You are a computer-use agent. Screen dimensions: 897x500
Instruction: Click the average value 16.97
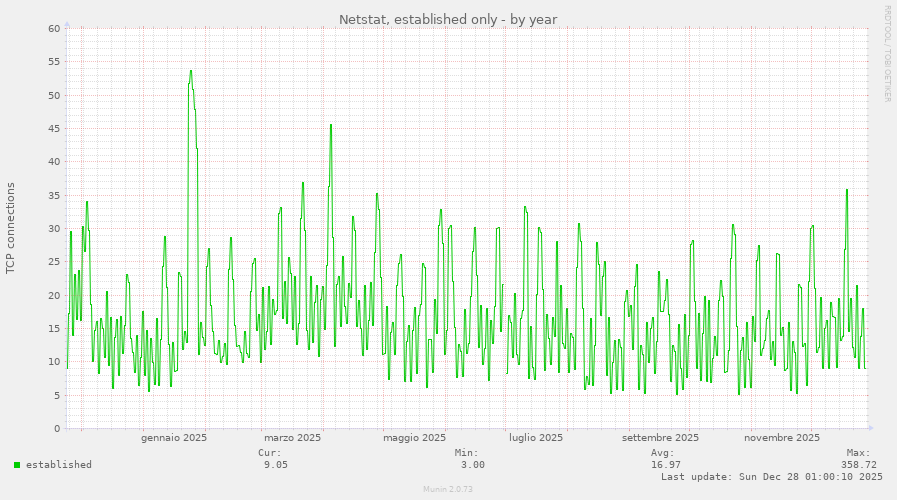666,465
